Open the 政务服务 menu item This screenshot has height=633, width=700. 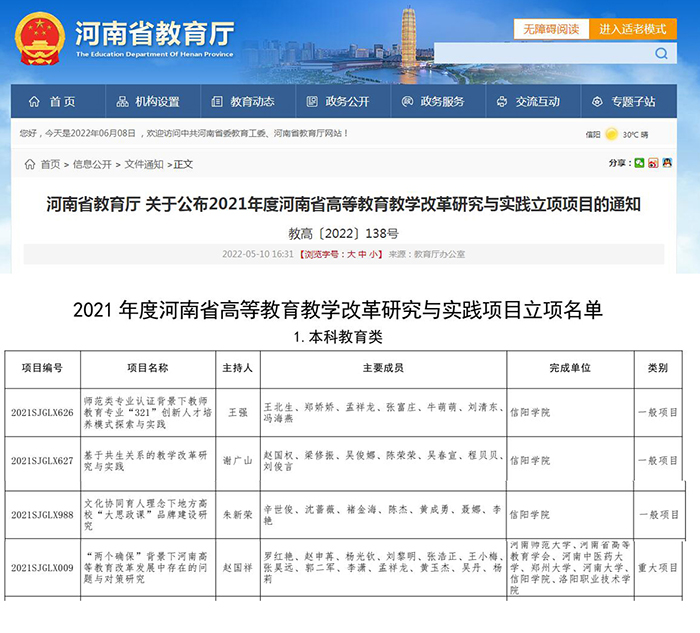point(433,102)
